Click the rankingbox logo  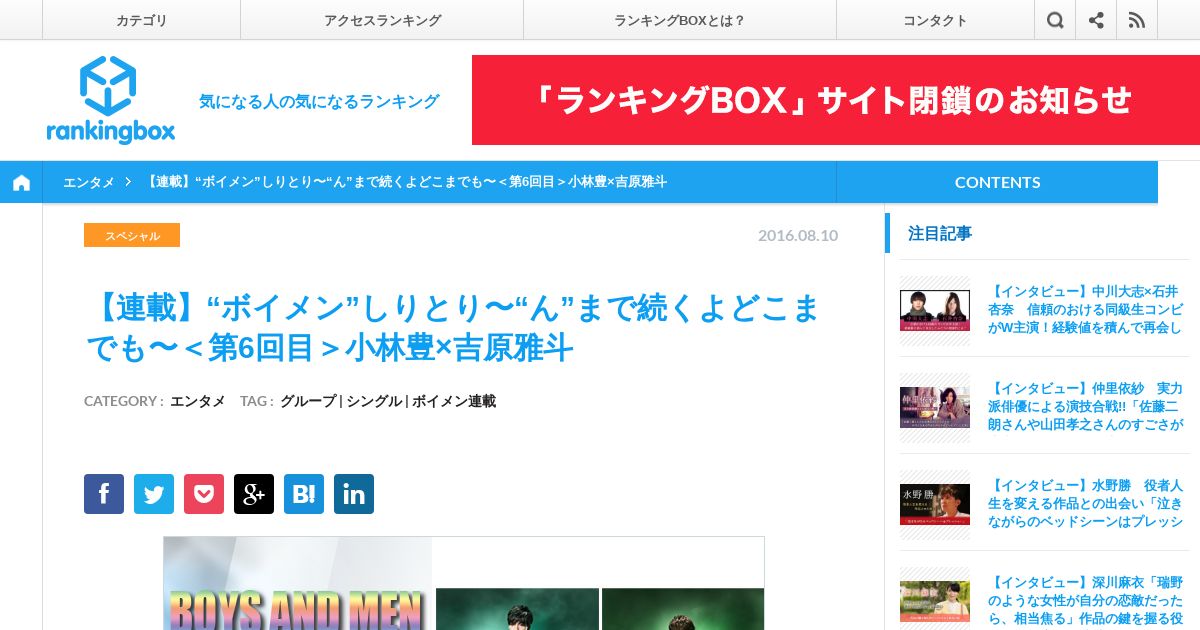click(110, 100)
